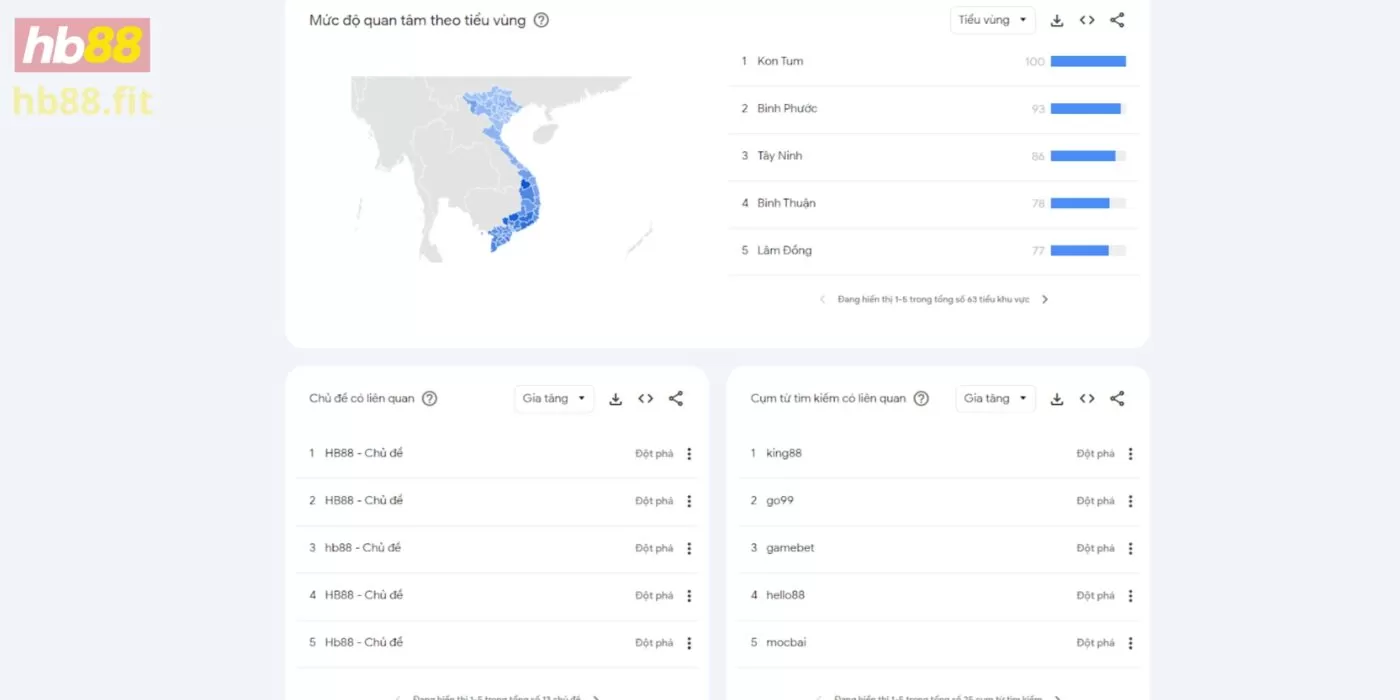
Task: Click the Kon Tum interest bar
Action: (x=1088, y=61)
